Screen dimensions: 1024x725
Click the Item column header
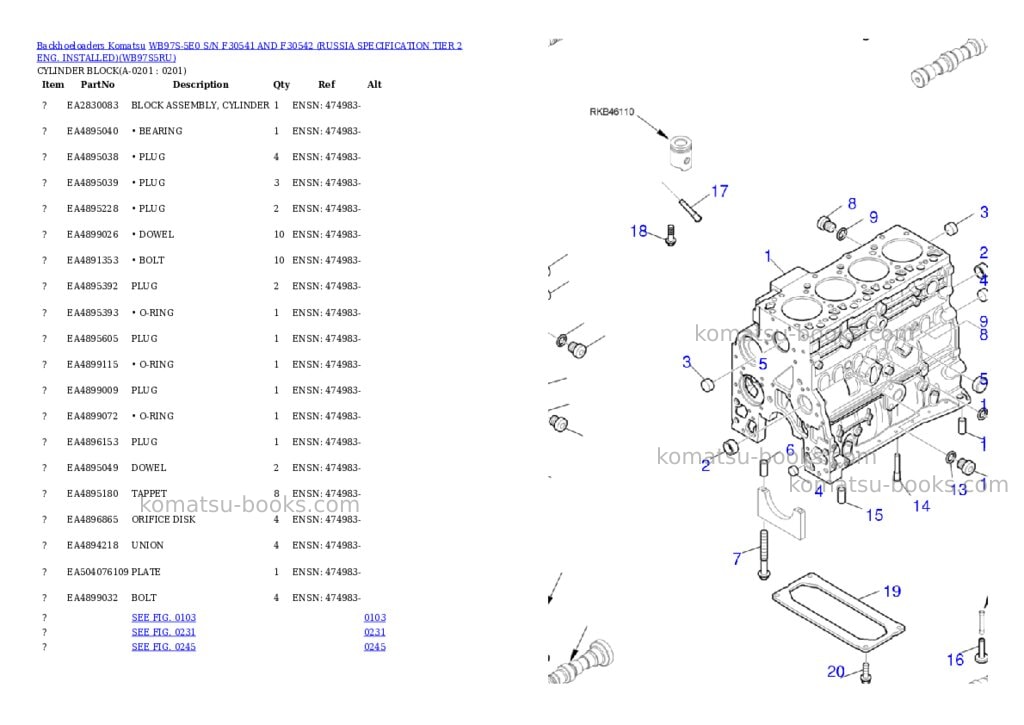pyautogui.click(x=53, y=84)
